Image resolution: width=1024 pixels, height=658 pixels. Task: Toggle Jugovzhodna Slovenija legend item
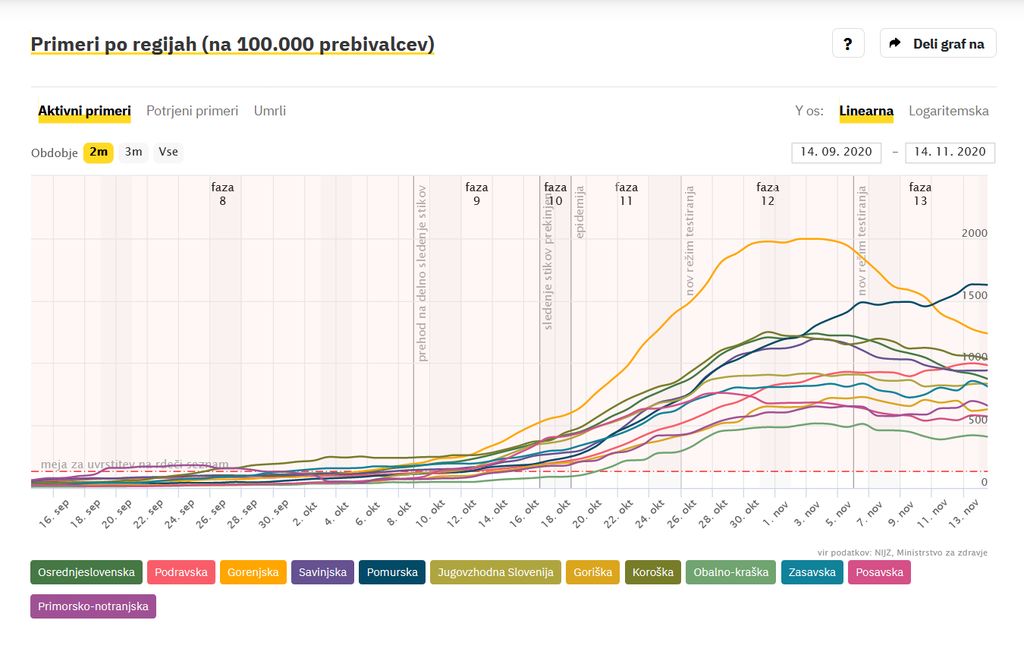(495, 572)
